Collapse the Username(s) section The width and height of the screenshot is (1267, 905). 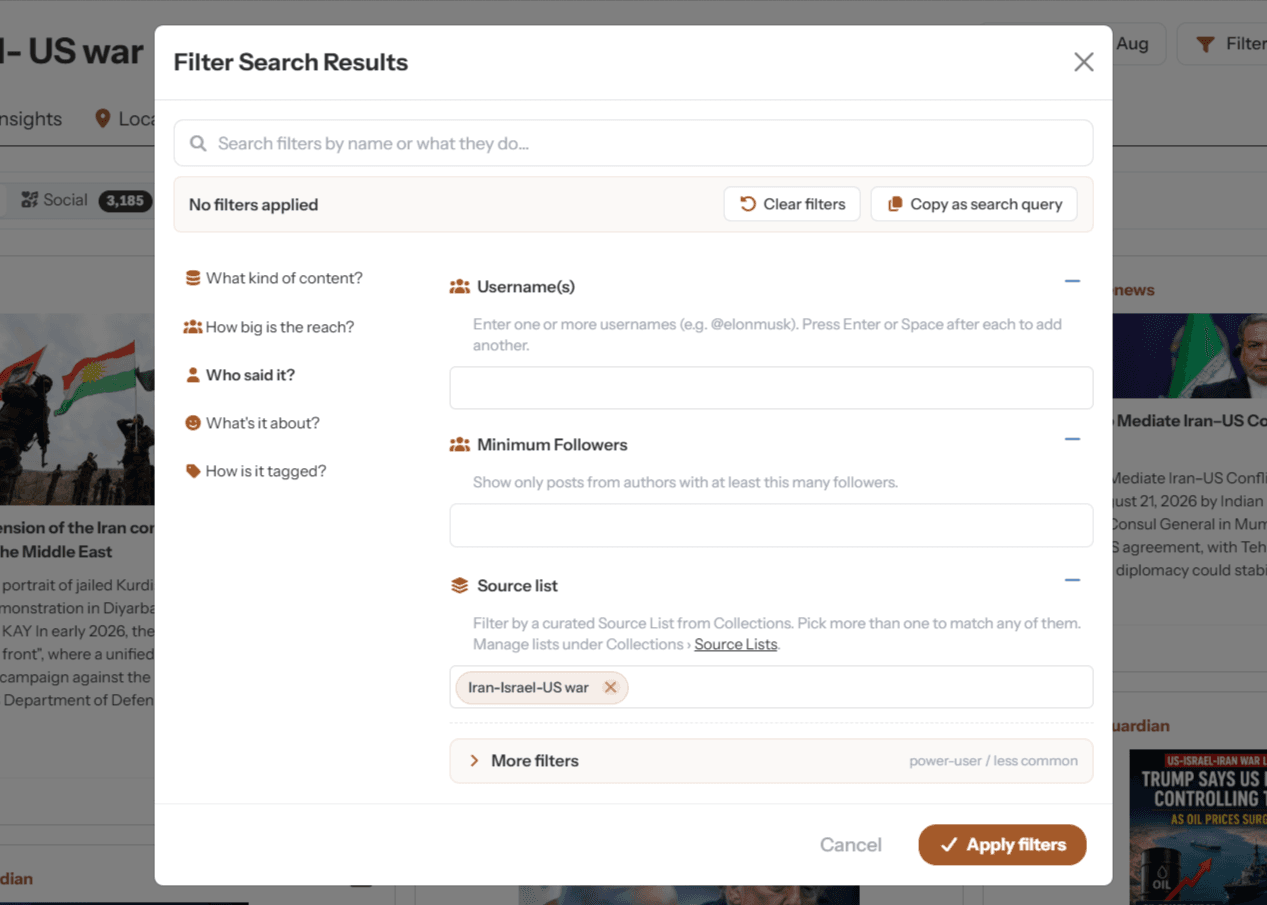pos(1072,282)
